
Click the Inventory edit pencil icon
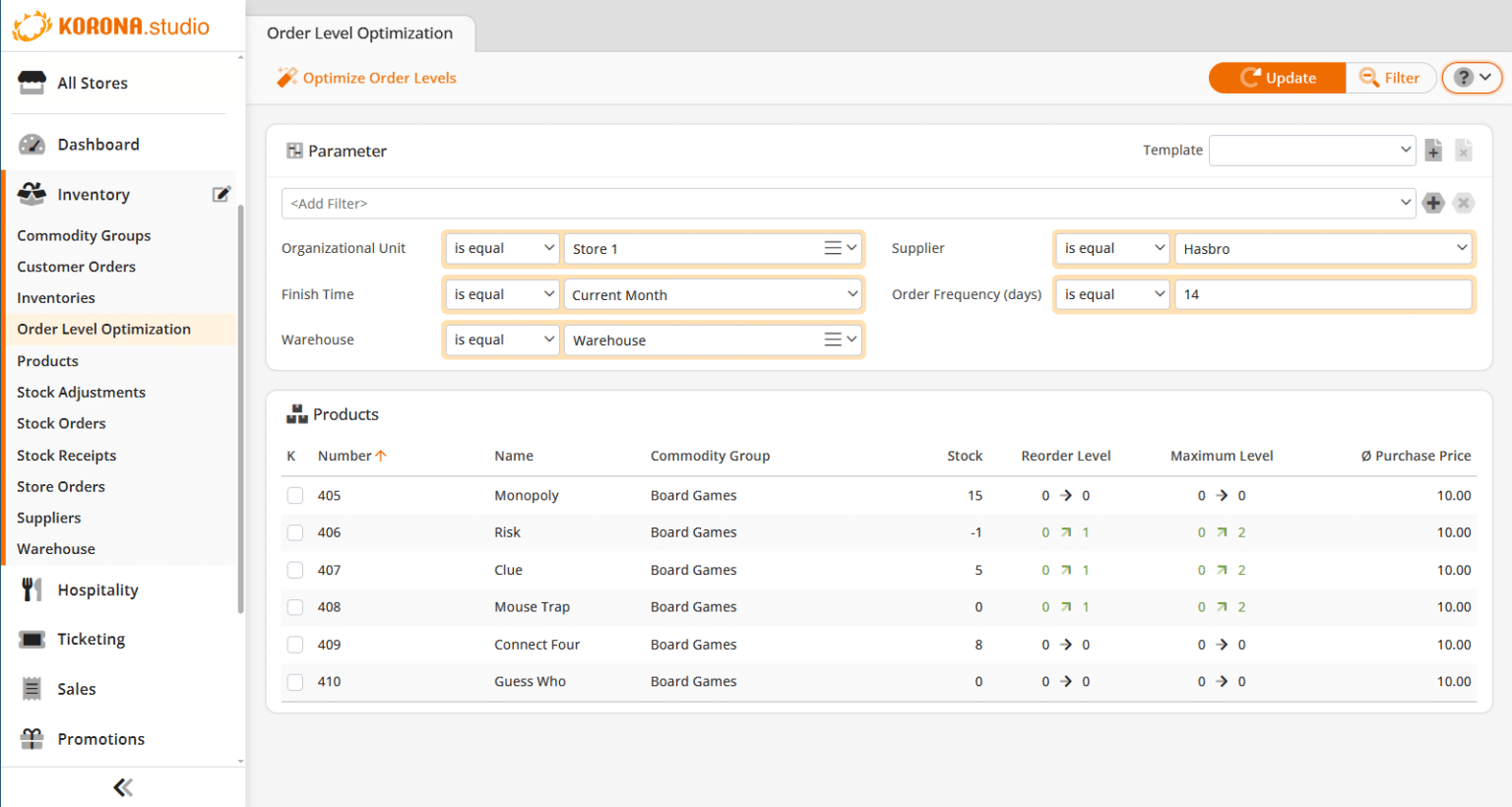tap(221, 193)
